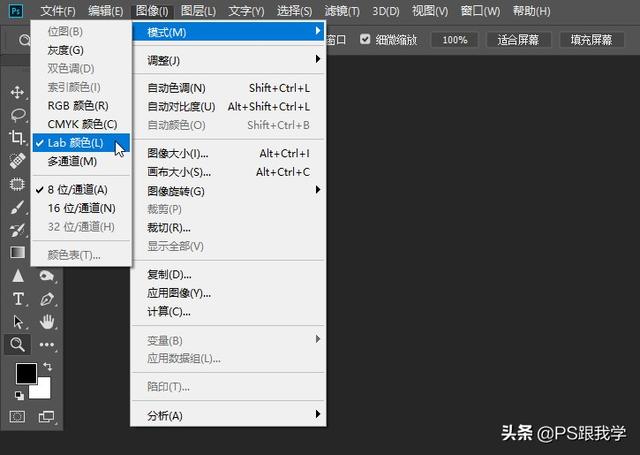Select the Hand tool
640x455 pixels.
tap(47, 322)
